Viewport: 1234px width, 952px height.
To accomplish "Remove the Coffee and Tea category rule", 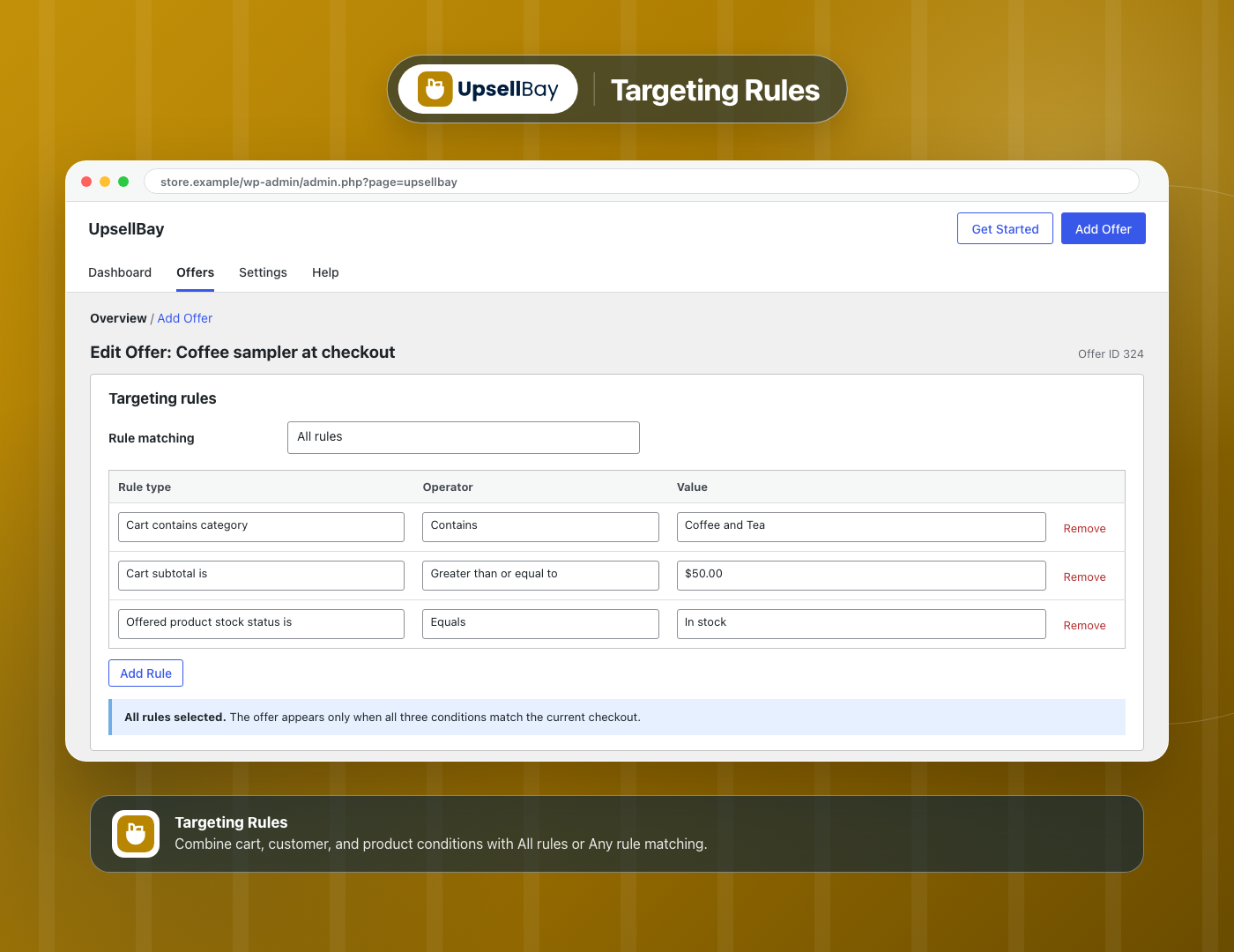I will (1084, 528).
